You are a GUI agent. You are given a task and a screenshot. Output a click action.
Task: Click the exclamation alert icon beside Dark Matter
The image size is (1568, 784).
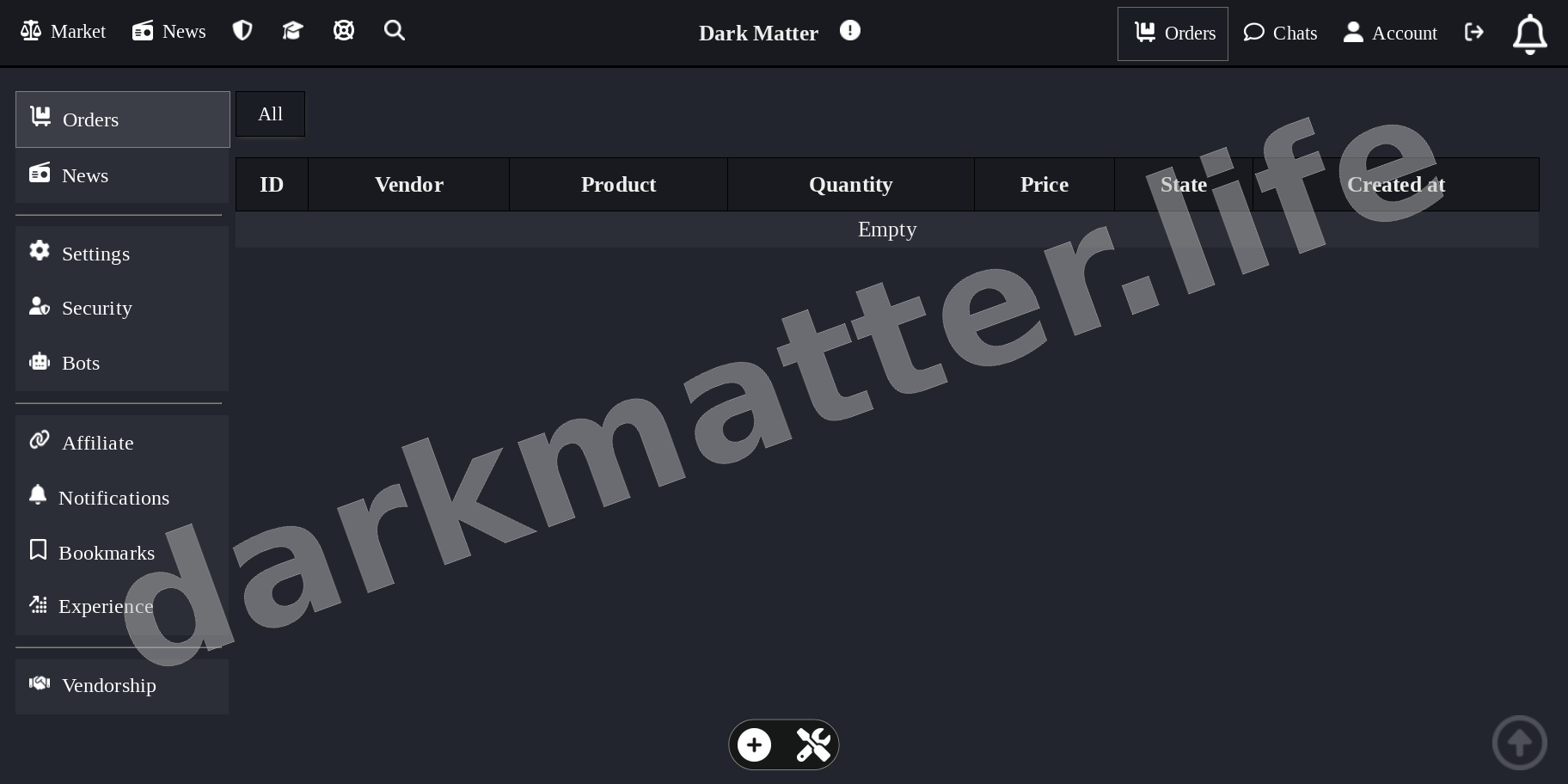click(850, 31)
